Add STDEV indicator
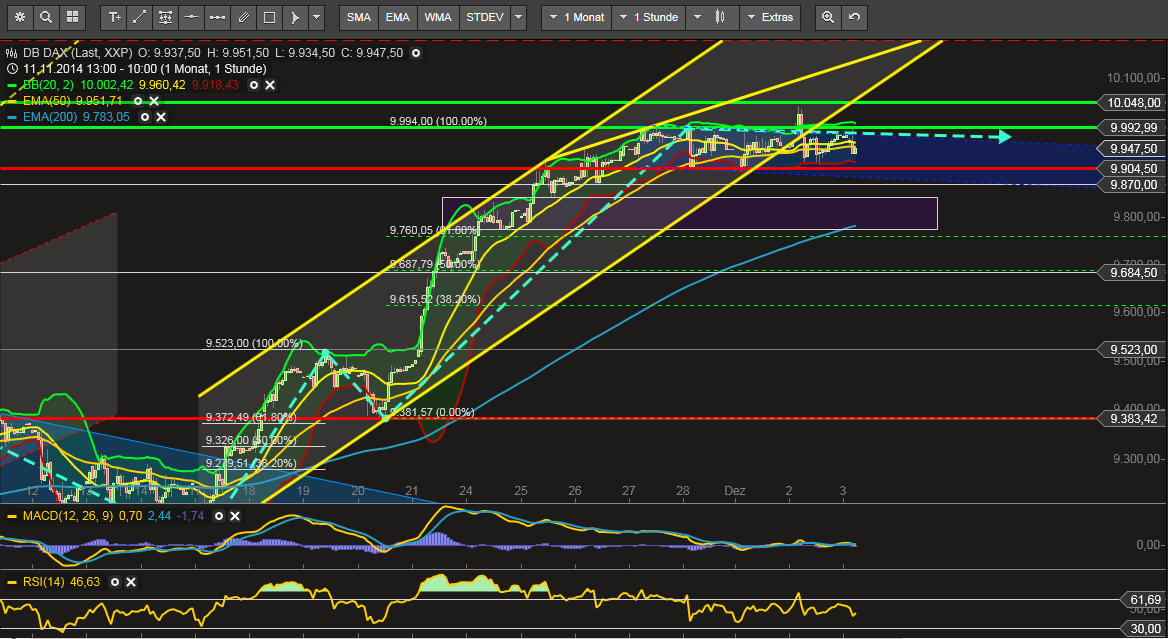This screenshot has width=1168, height=639. click(x=485, y=17)
